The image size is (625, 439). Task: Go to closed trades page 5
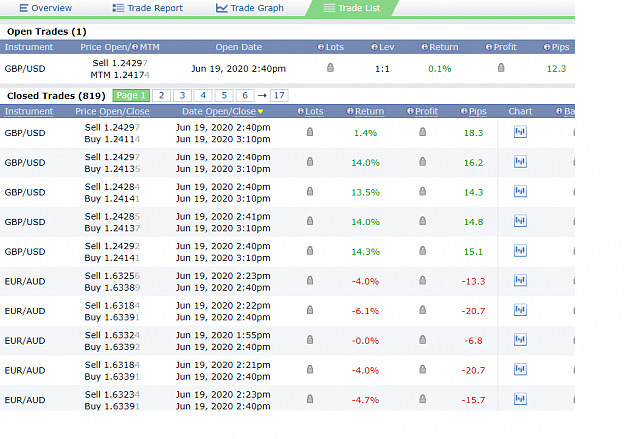[224, 96]
